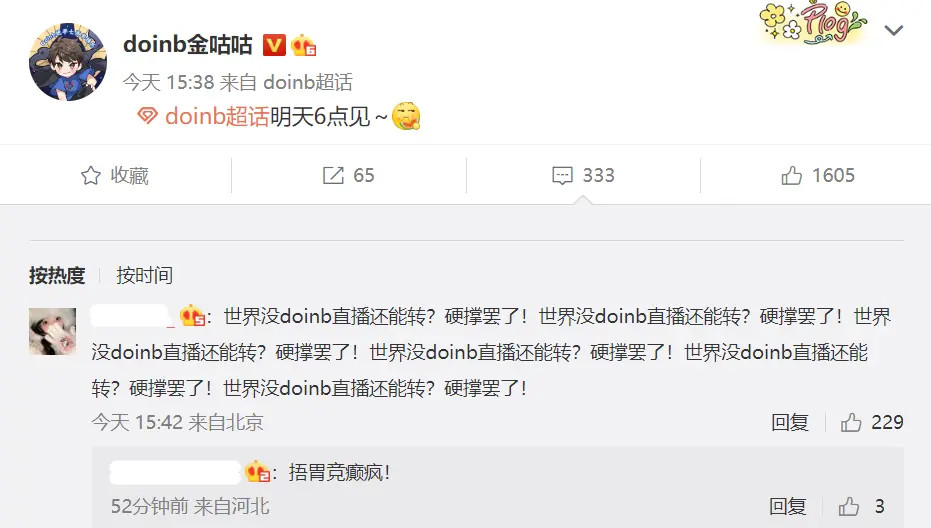Click the crown level badge of the first commenter
Screen dimensions: 931x528
click(x=192, y=316)
